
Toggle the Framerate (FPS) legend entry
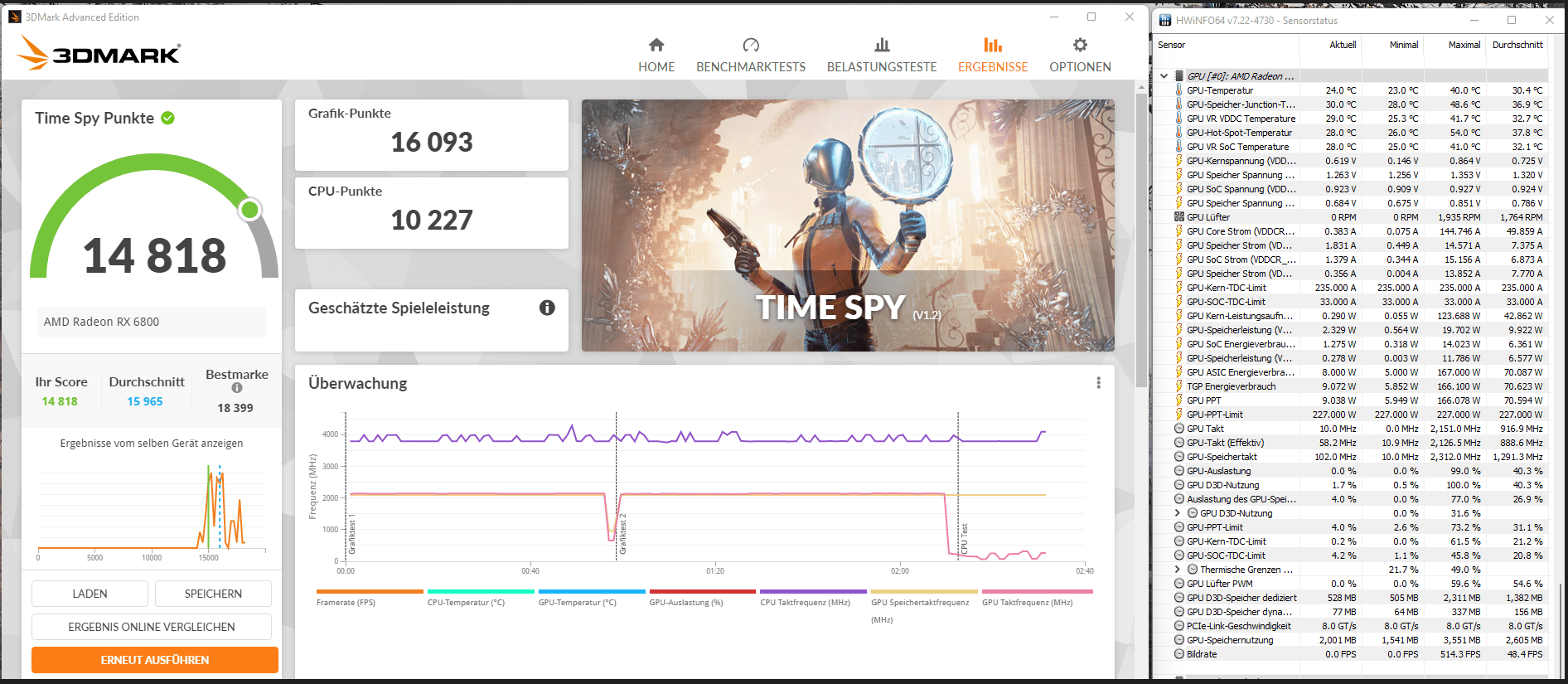[x=370, y=598]
